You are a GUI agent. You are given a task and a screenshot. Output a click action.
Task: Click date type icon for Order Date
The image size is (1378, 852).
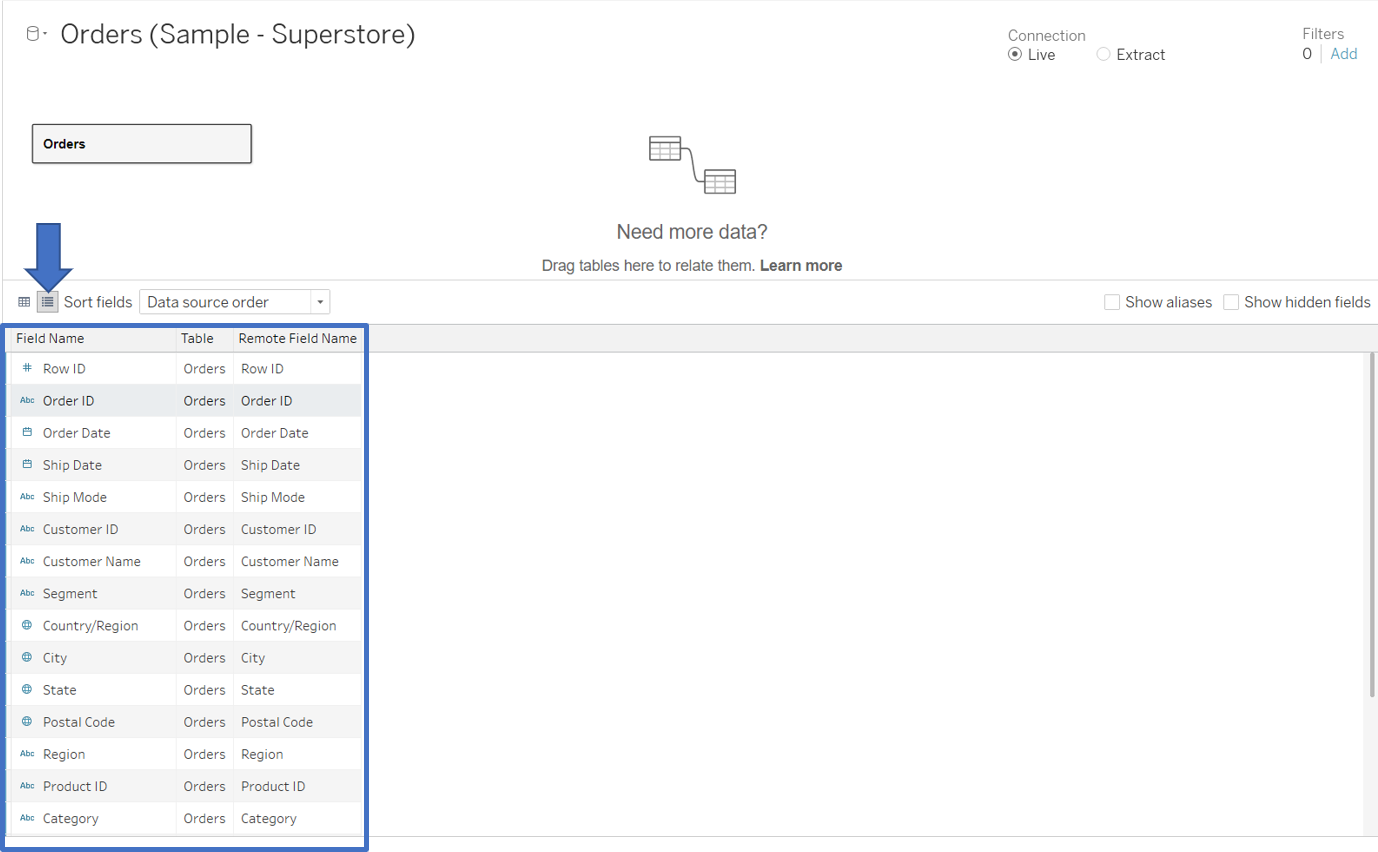[x=27, y=433]
